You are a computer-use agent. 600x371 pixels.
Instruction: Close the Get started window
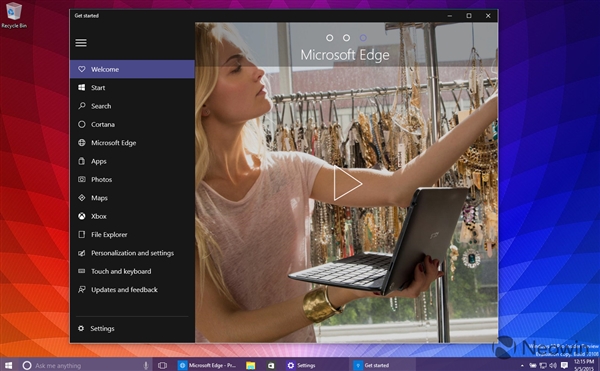coord(488,16)
